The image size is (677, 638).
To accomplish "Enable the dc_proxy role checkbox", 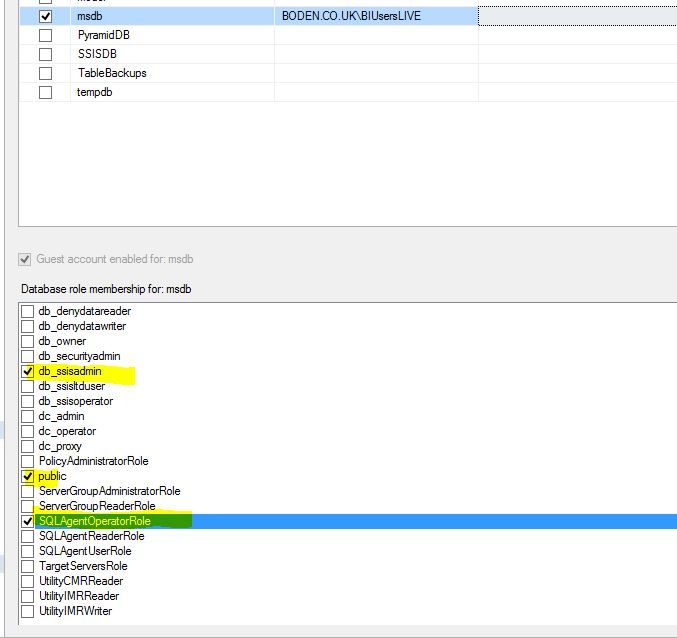I will click(x=28, y=446).
